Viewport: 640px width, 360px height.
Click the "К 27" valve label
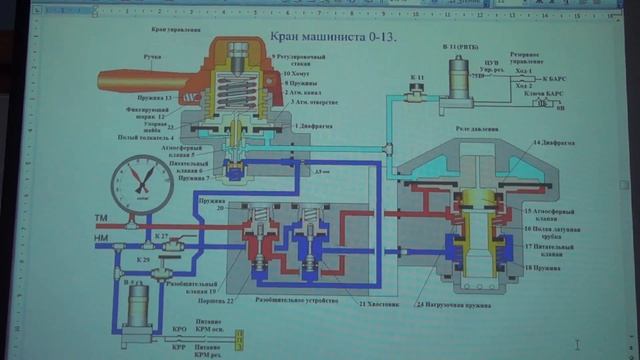pos(161,236)
